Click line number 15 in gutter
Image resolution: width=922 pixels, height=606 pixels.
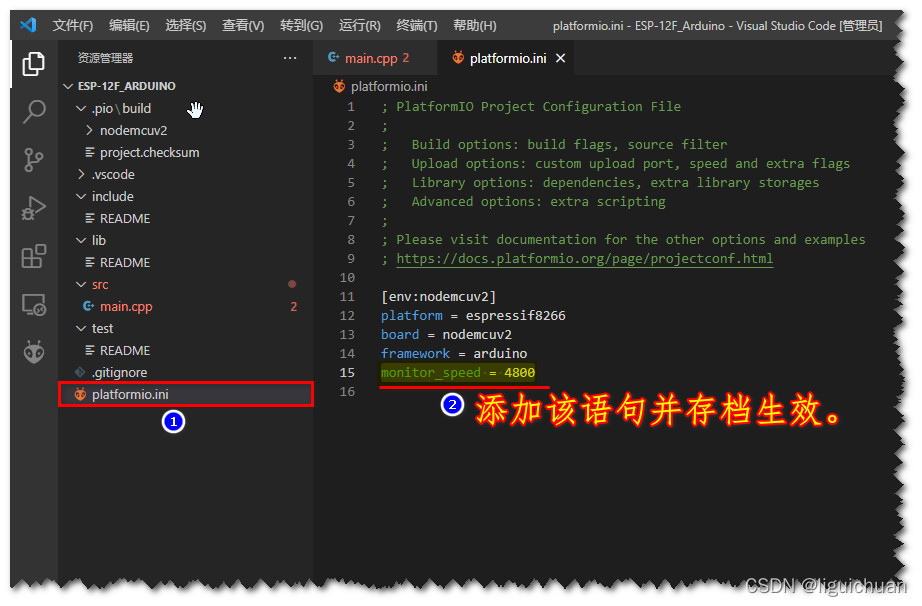click(x=347, y=373)
